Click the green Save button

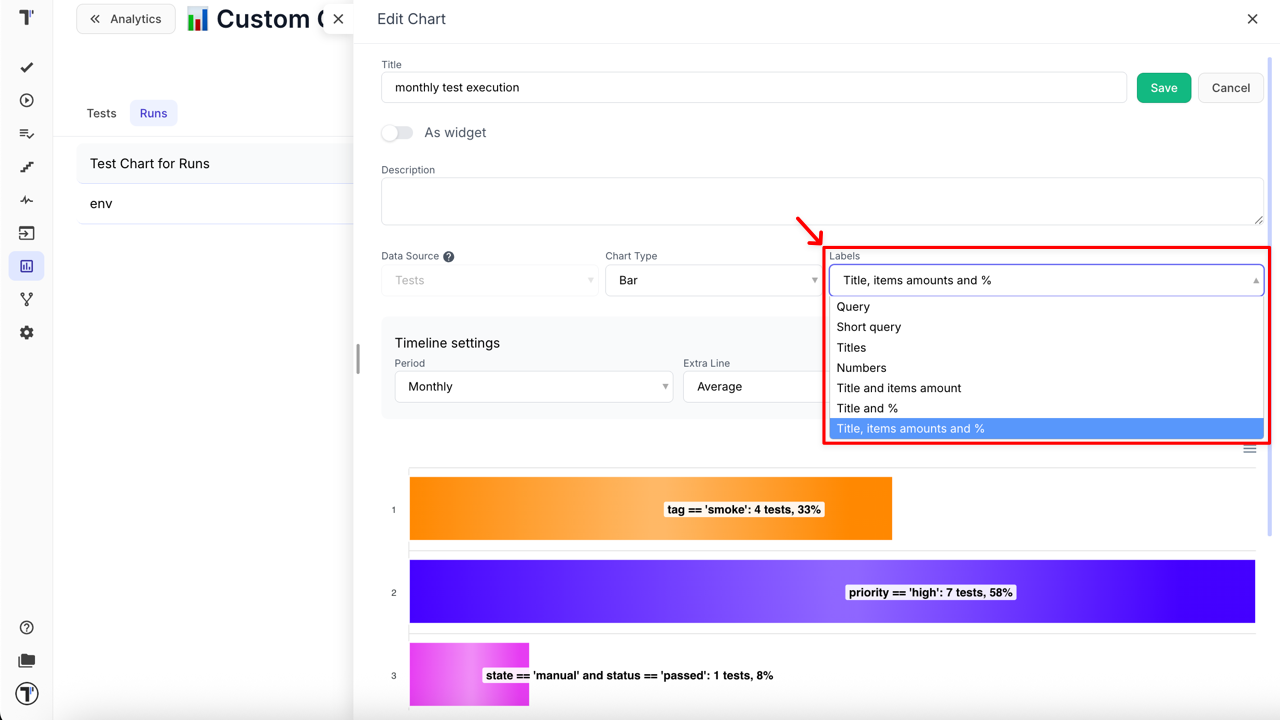1163,88
